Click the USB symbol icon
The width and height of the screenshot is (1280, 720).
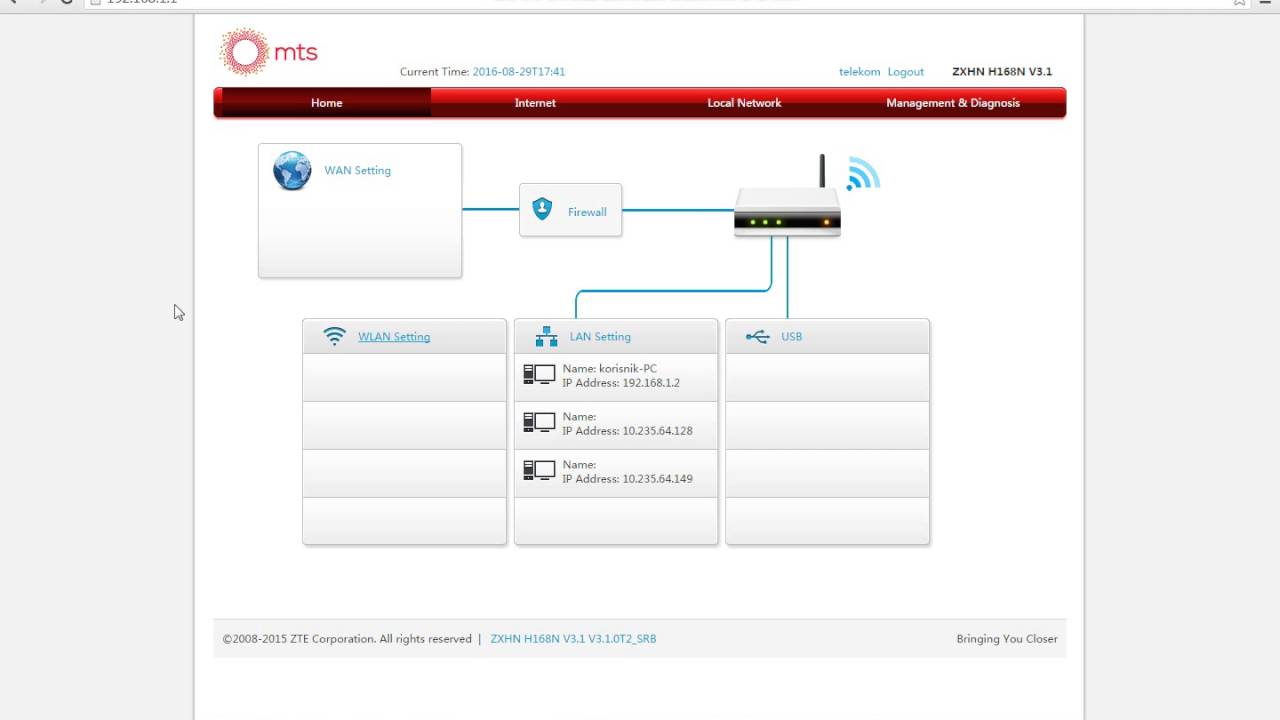[758, 337]
